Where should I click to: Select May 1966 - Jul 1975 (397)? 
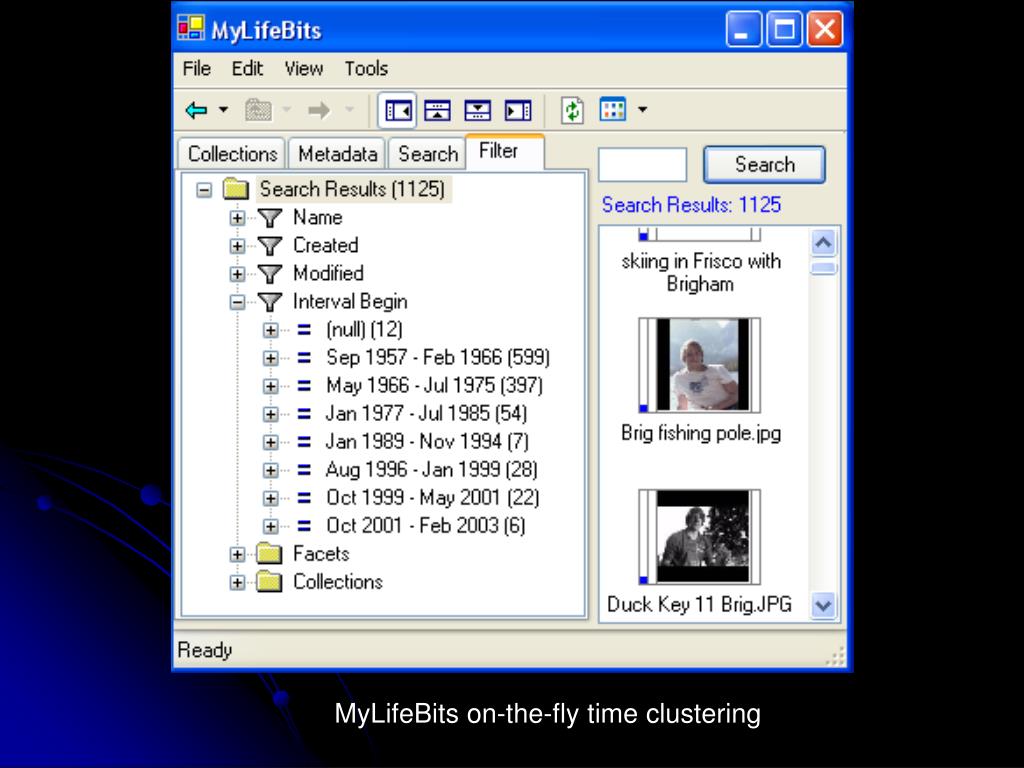[434, 386]
